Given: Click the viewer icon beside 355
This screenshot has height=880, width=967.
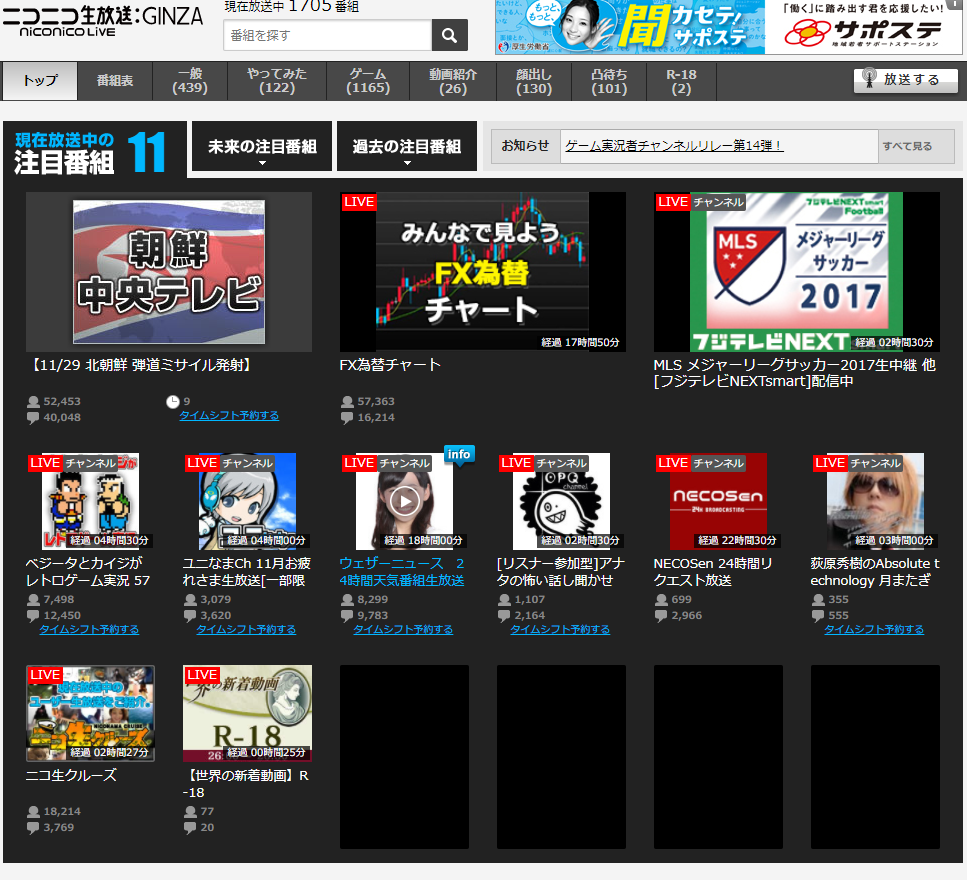Looking at the screenshot, I should click(x=818, y=600).
